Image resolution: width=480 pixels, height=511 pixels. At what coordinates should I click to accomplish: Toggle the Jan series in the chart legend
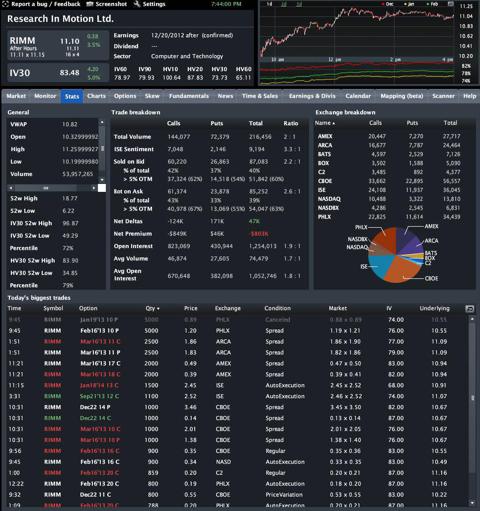coord(409,4)
